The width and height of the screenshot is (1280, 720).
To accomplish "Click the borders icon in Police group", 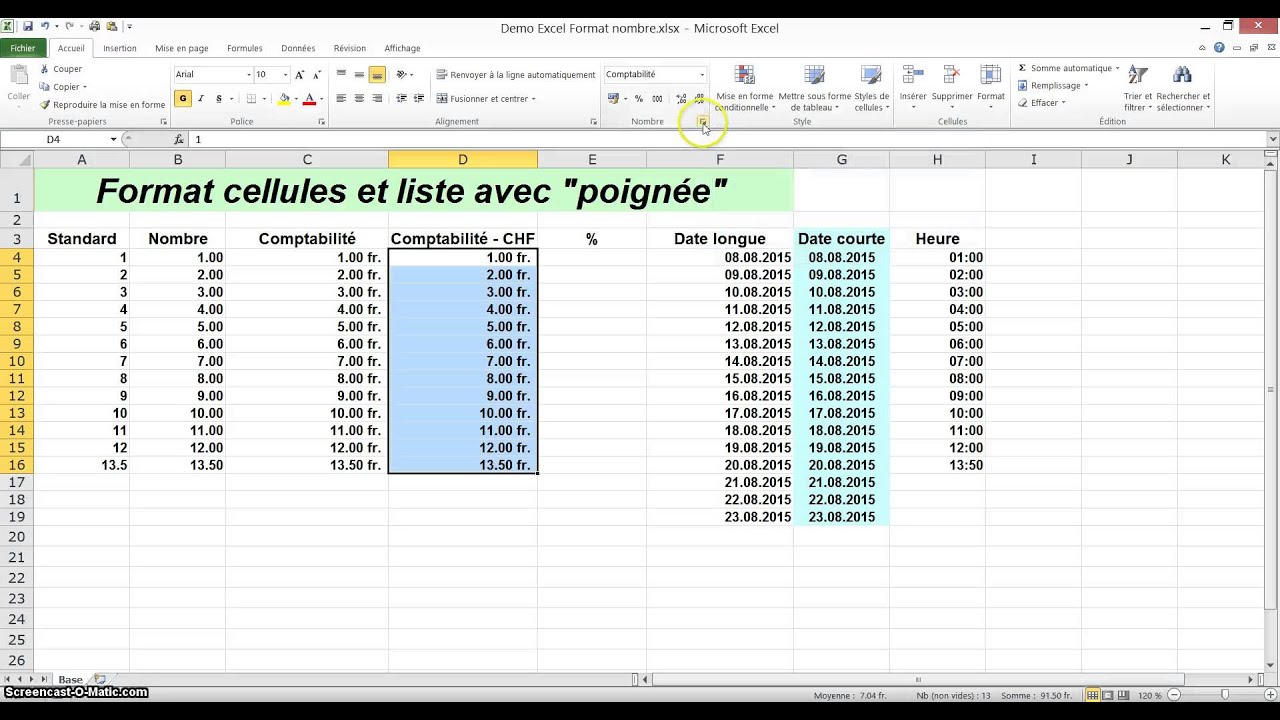I will coord(251,98).
